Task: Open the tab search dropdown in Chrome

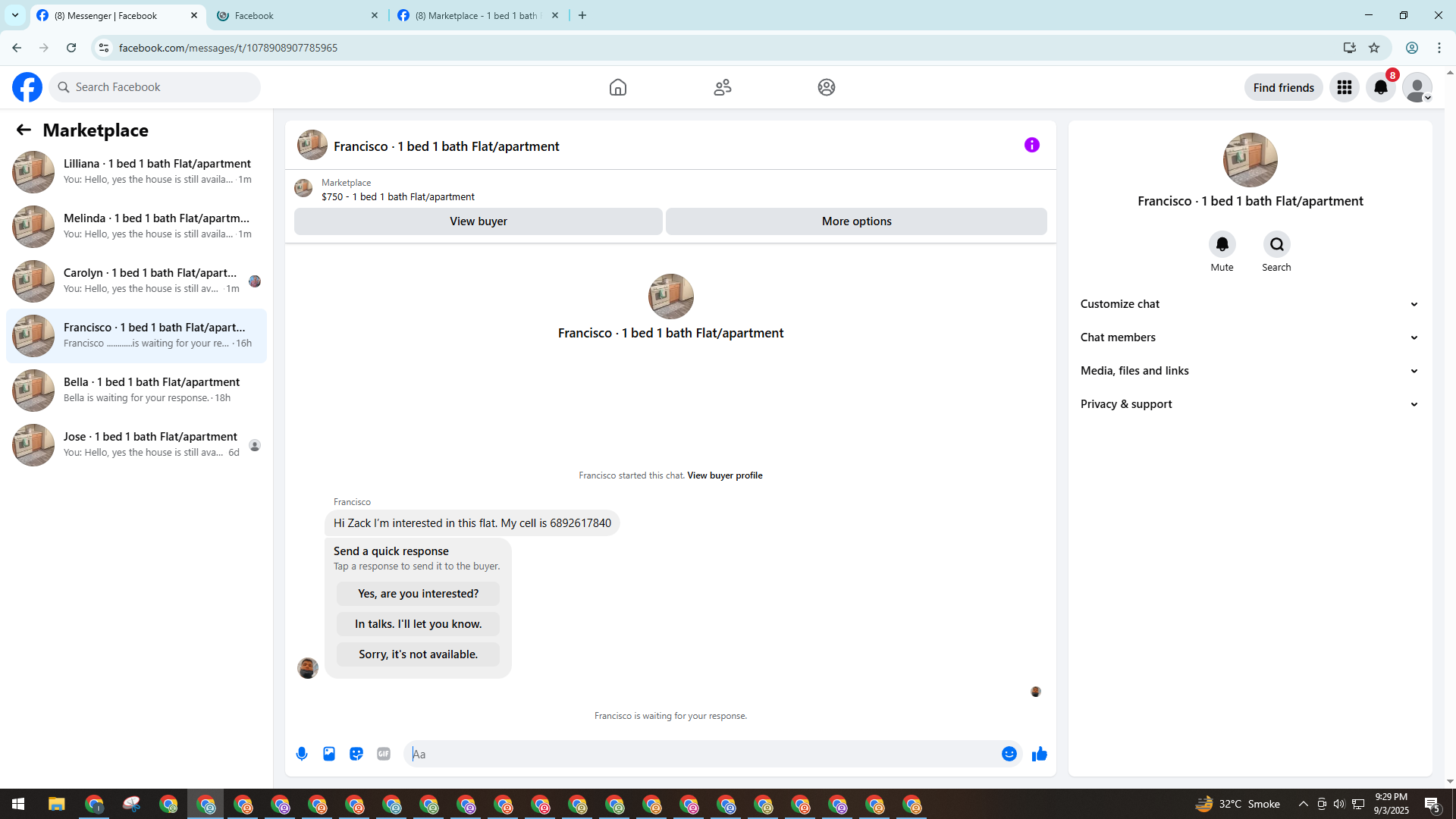Action: click(x=15, y=15)
